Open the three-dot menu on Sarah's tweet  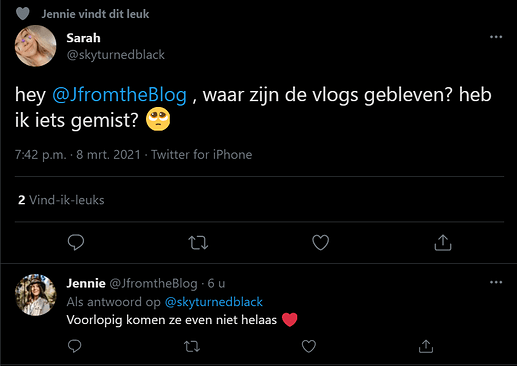[496, 37]
